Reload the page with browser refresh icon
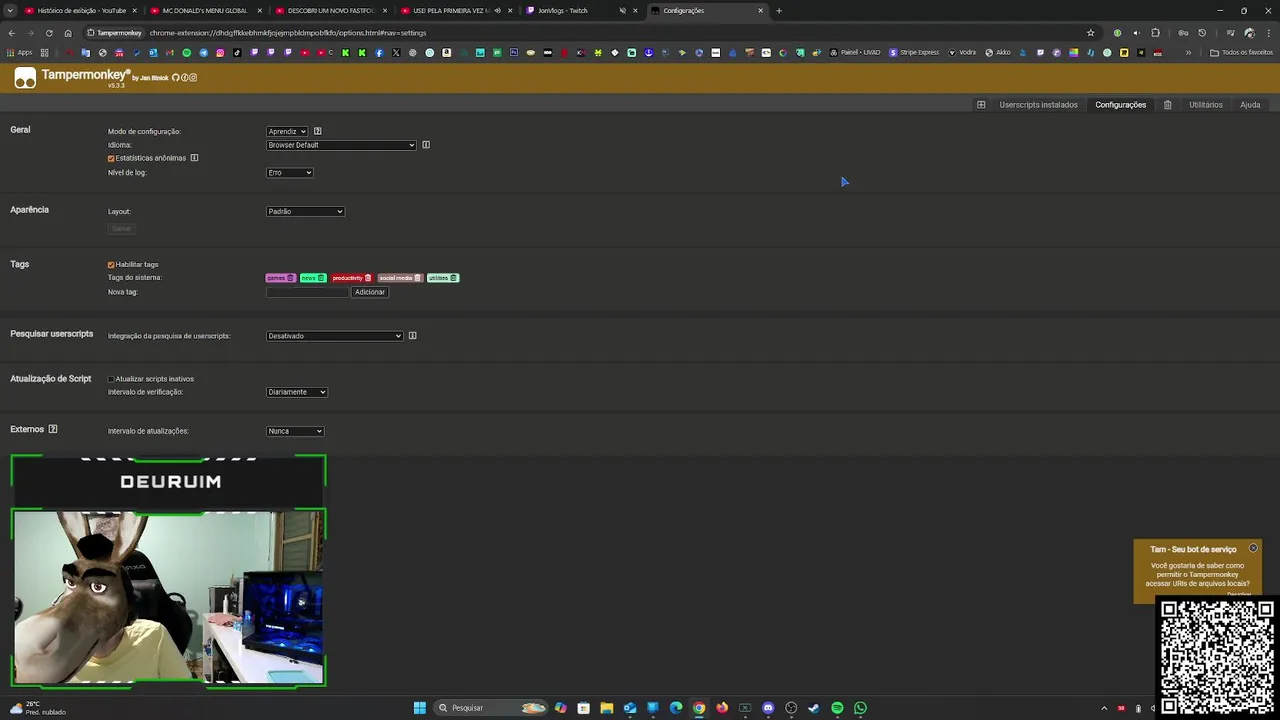 pos(48,33)
